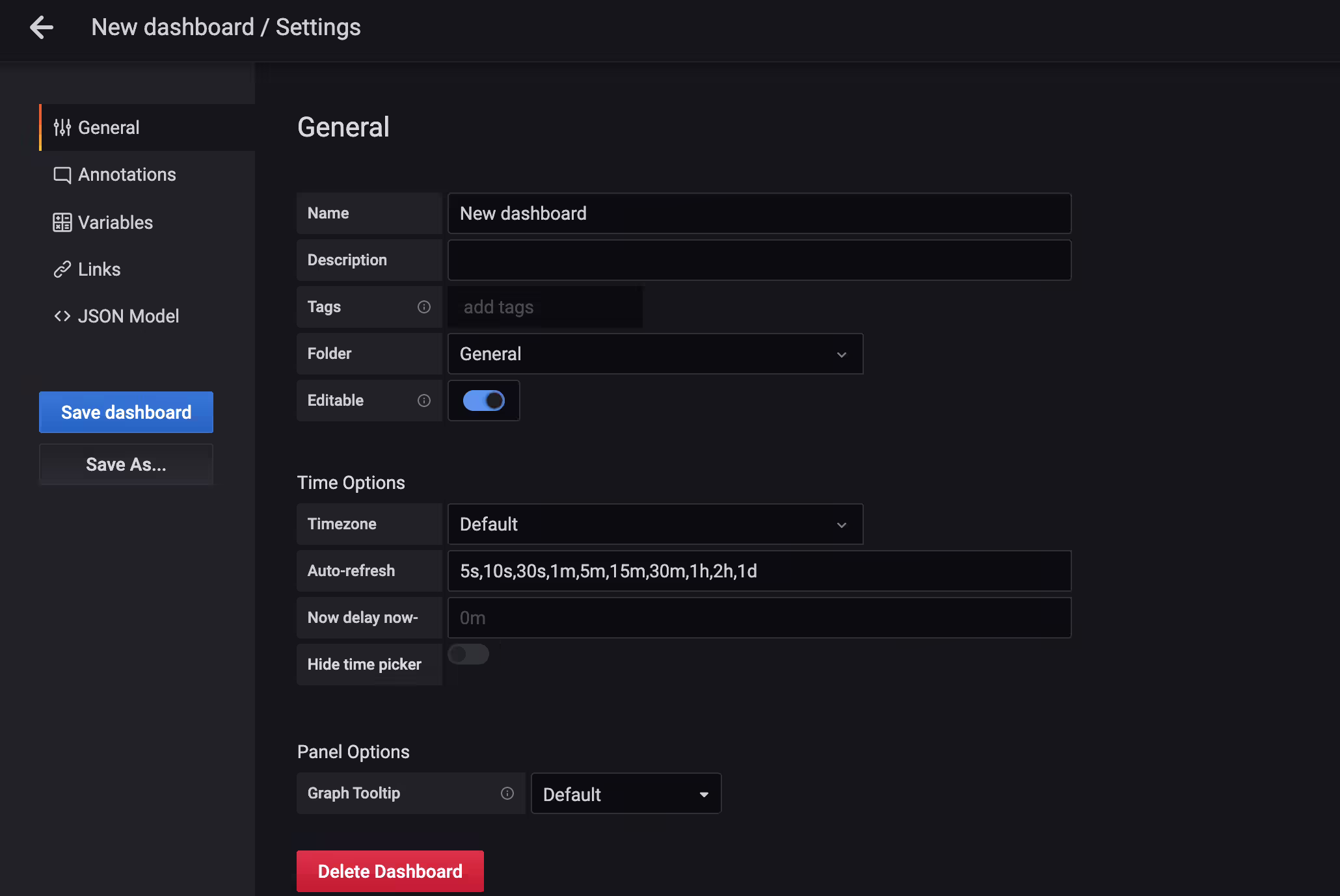Image resolution: width=1340 pixels, height=896 pixels.
Task: Click the Save As... button
Action: (x=126, y=464)
